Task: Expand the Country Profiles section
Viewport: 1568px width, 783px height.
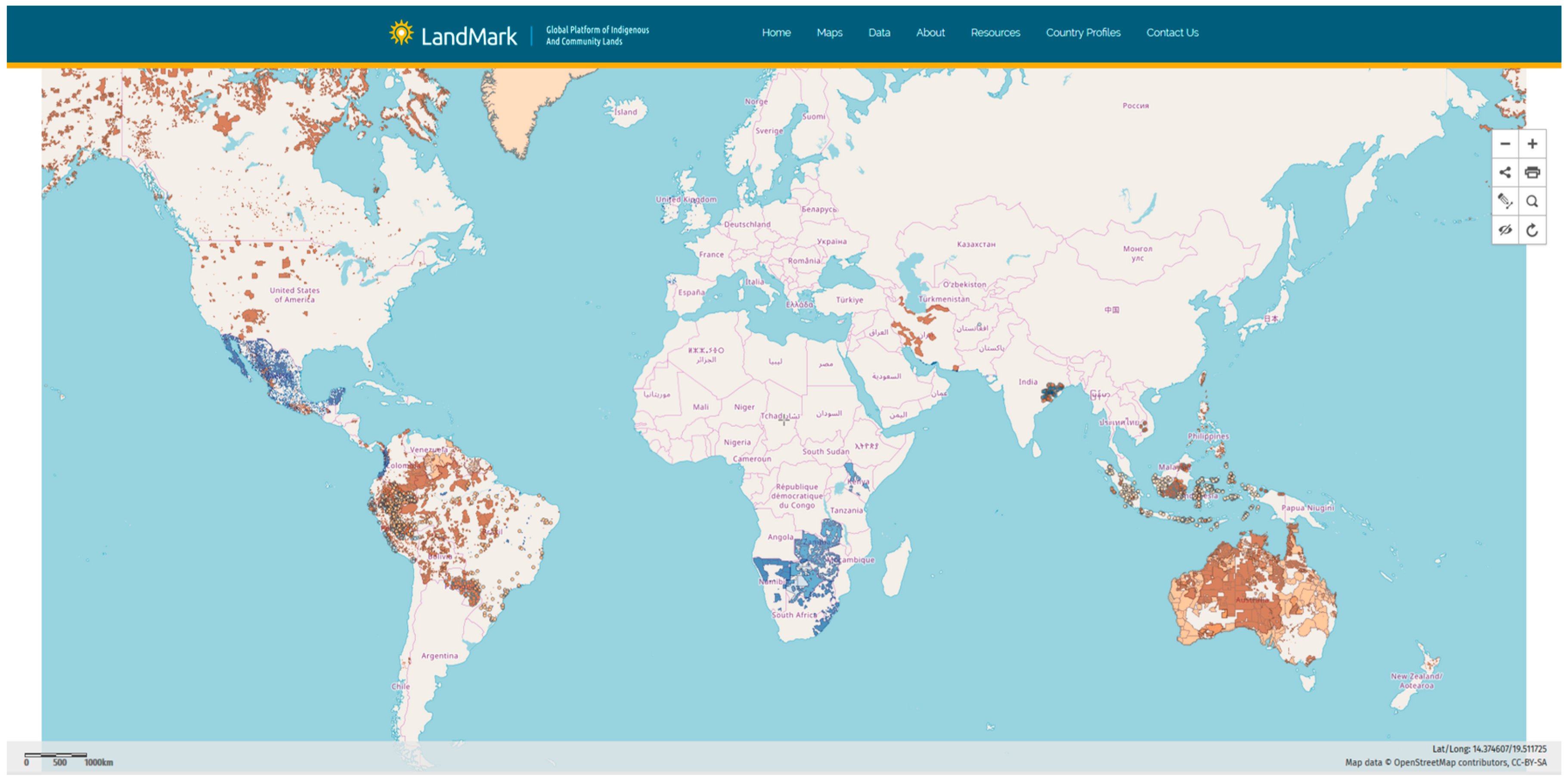Action: tap(1083, 32)
